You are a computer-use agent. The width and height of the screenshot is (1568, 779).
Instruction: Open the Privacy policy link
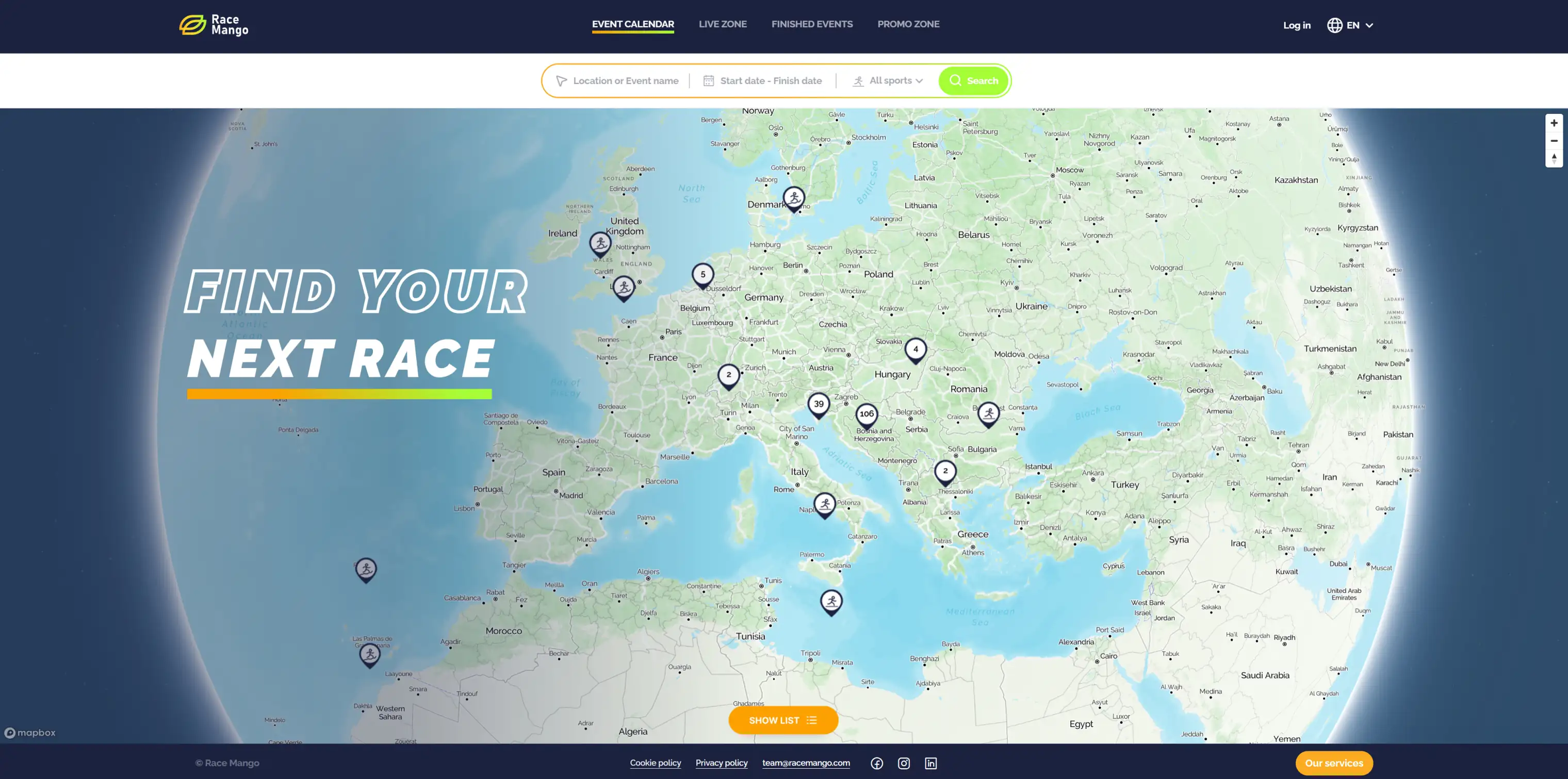coord(721,763)
